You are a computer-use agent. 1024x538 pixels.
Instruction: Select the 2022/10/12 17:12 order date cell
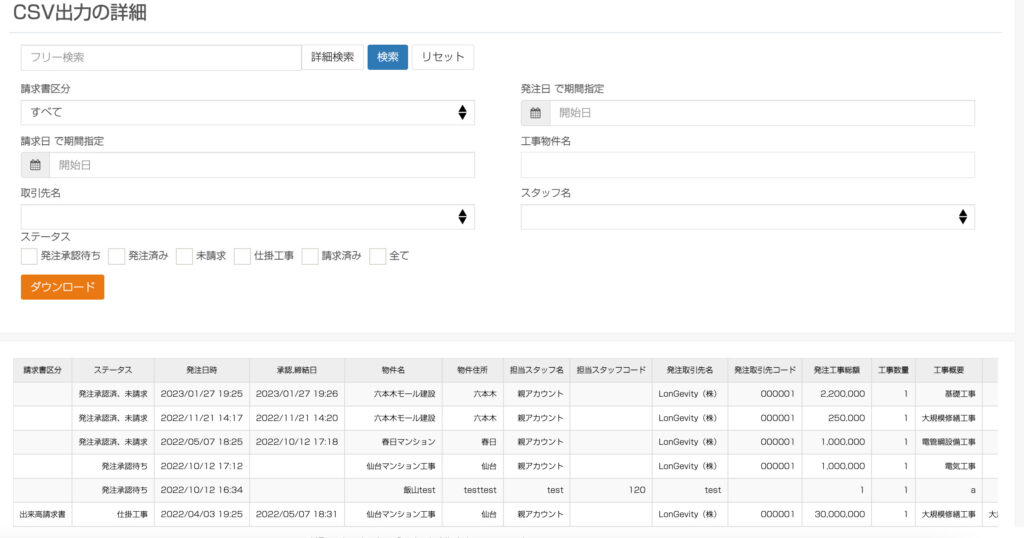point(202,467)
